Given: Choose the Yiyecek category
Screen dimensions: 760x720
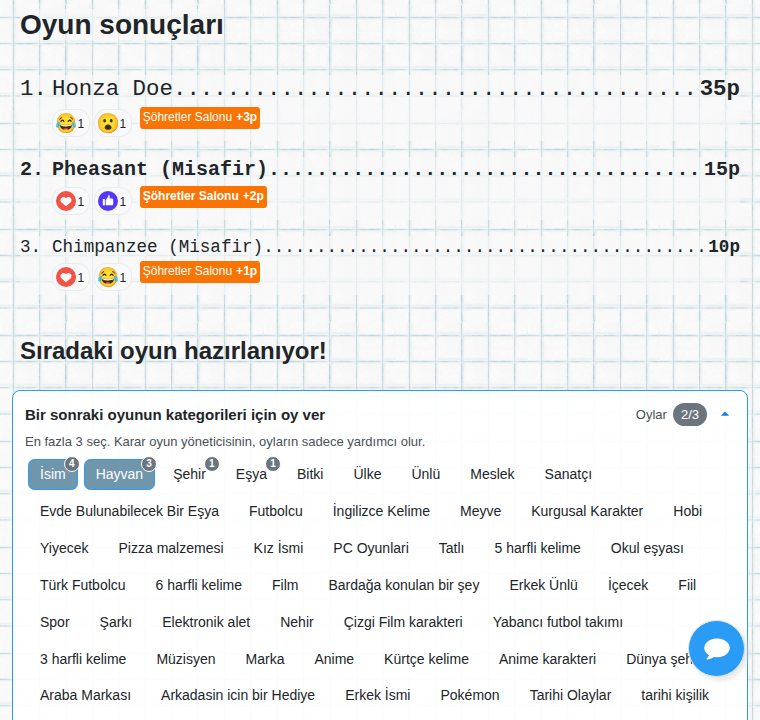Looking at the screenshot, I should click(x=64, y=548).
